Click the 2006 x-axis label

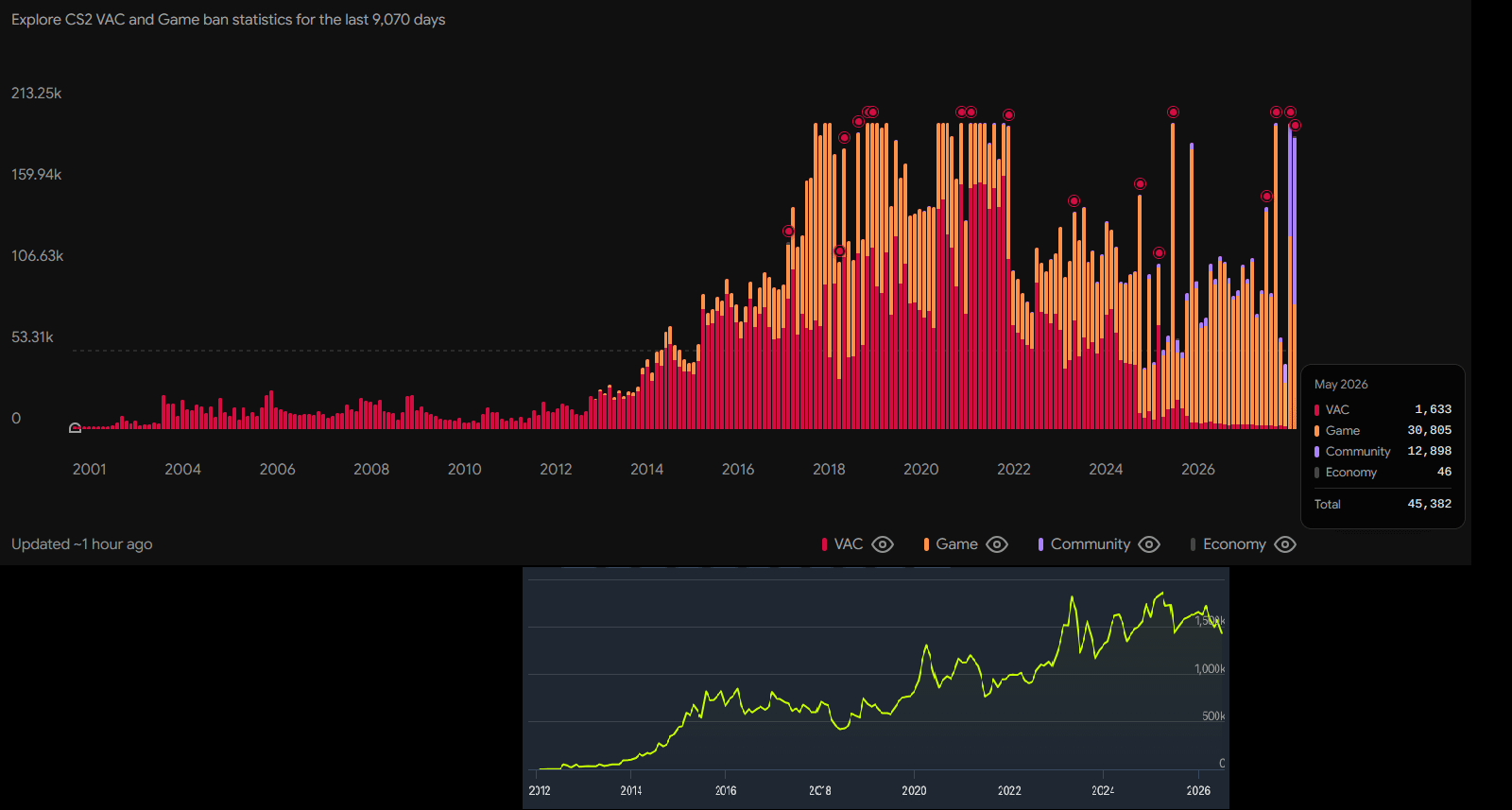click(x=278, y=470)
